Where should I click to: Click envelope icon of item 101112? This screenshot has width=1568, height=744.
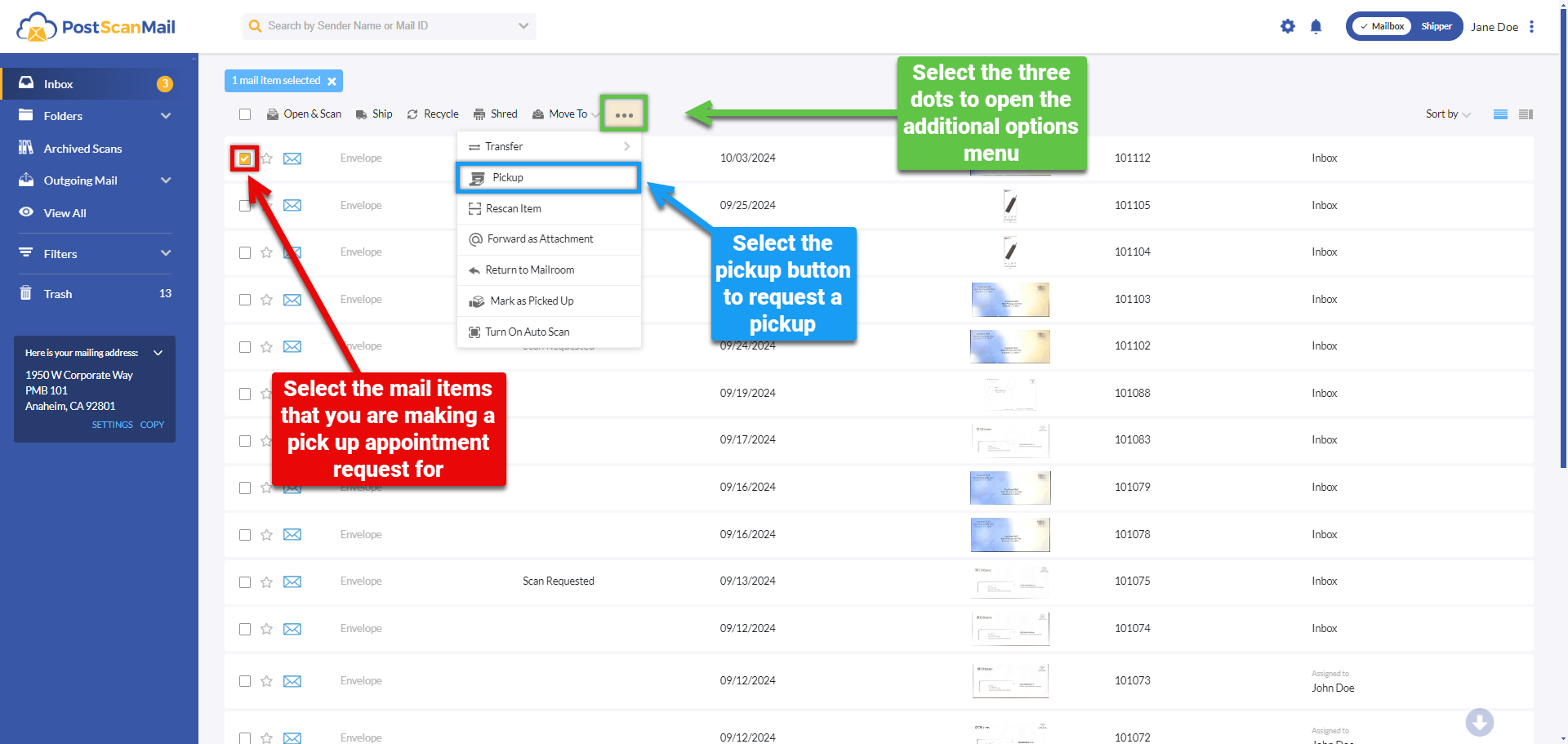pyautogui.click(x=292, y=158)
